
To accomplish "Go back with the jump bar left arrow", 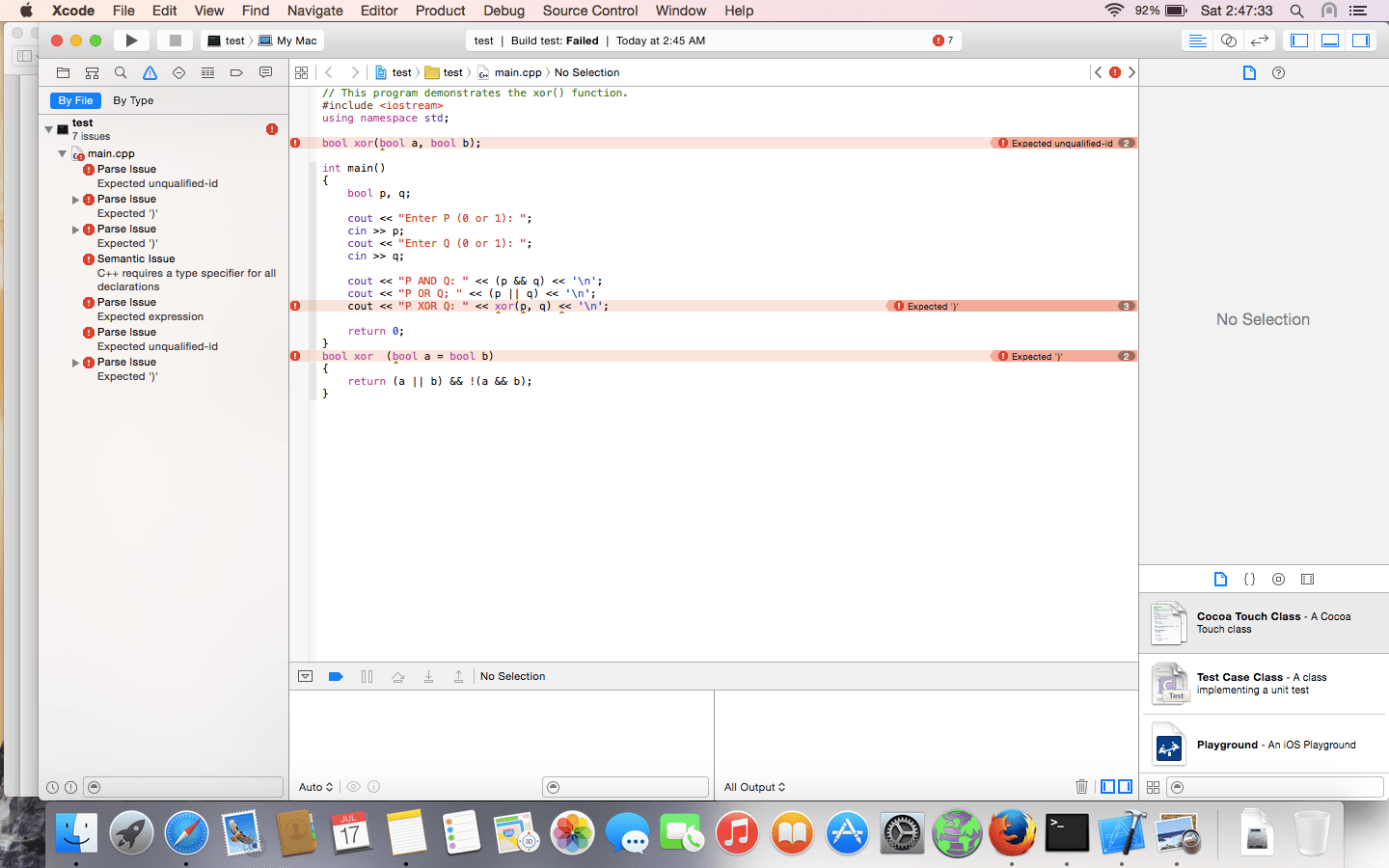I will tap(329, 72).
